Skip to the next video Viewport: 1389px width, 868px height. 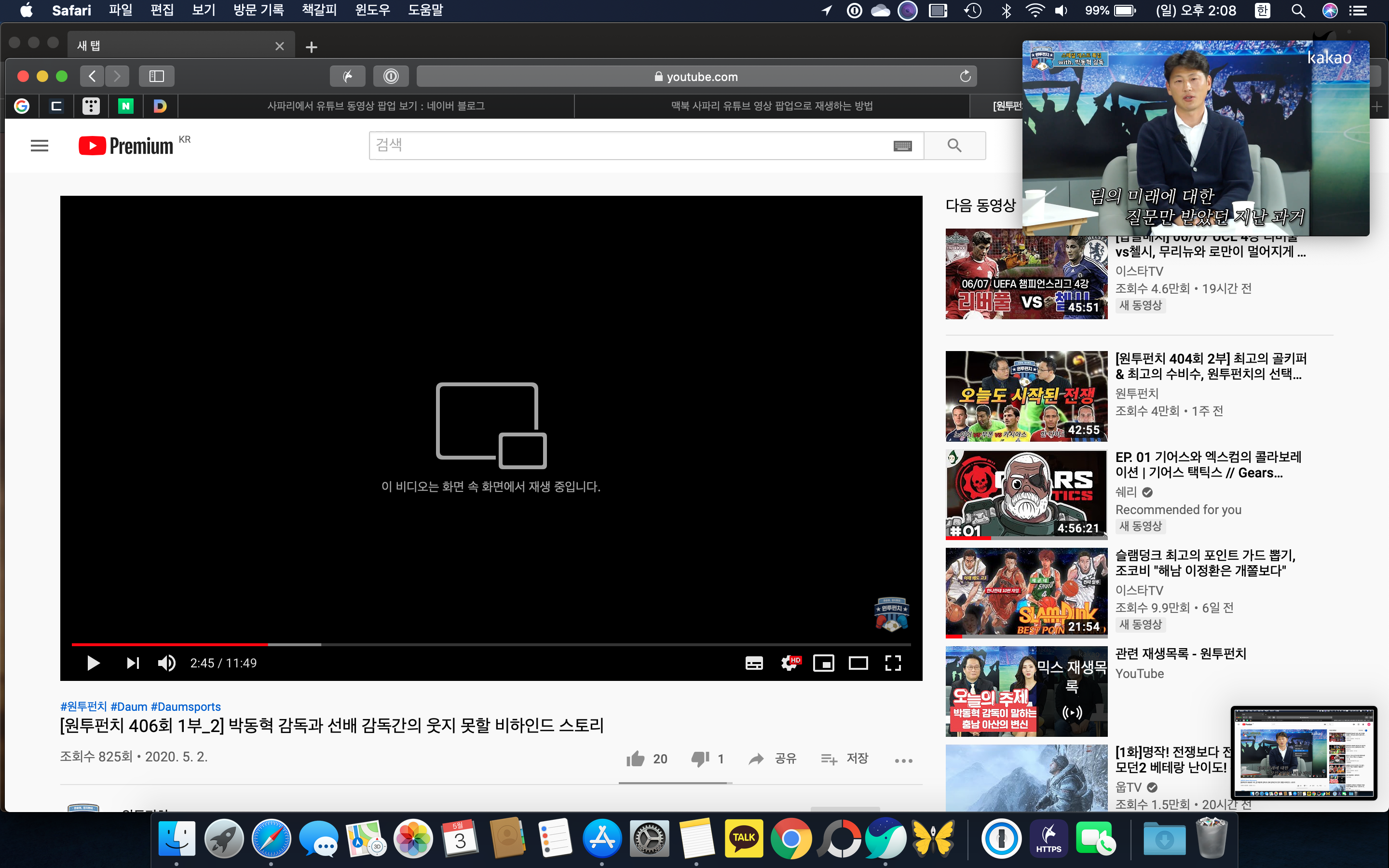[x=133, y=663]
